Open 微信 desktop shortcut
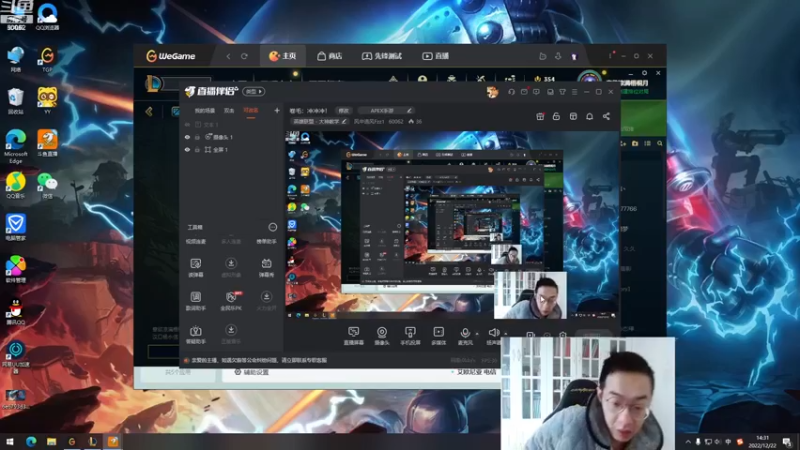The height and width of the screenshot is (450, 800). [x=47, y=186]
